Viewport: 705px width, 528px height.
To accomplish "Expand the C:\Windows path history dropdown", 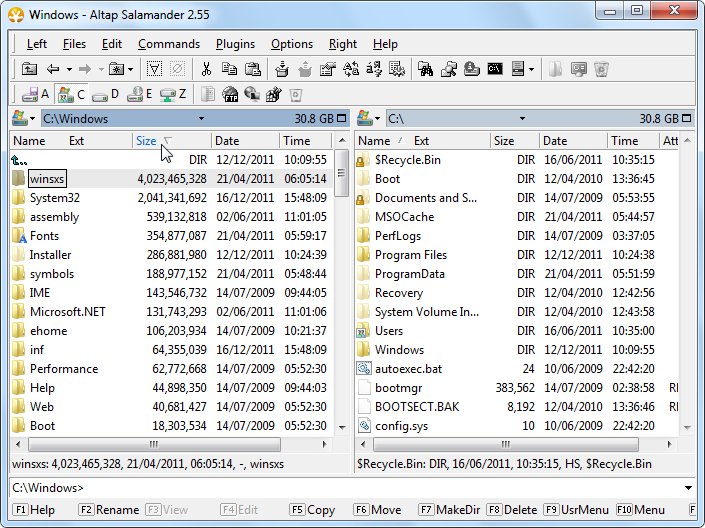I will pyautogui.click(x=201, y=119).
